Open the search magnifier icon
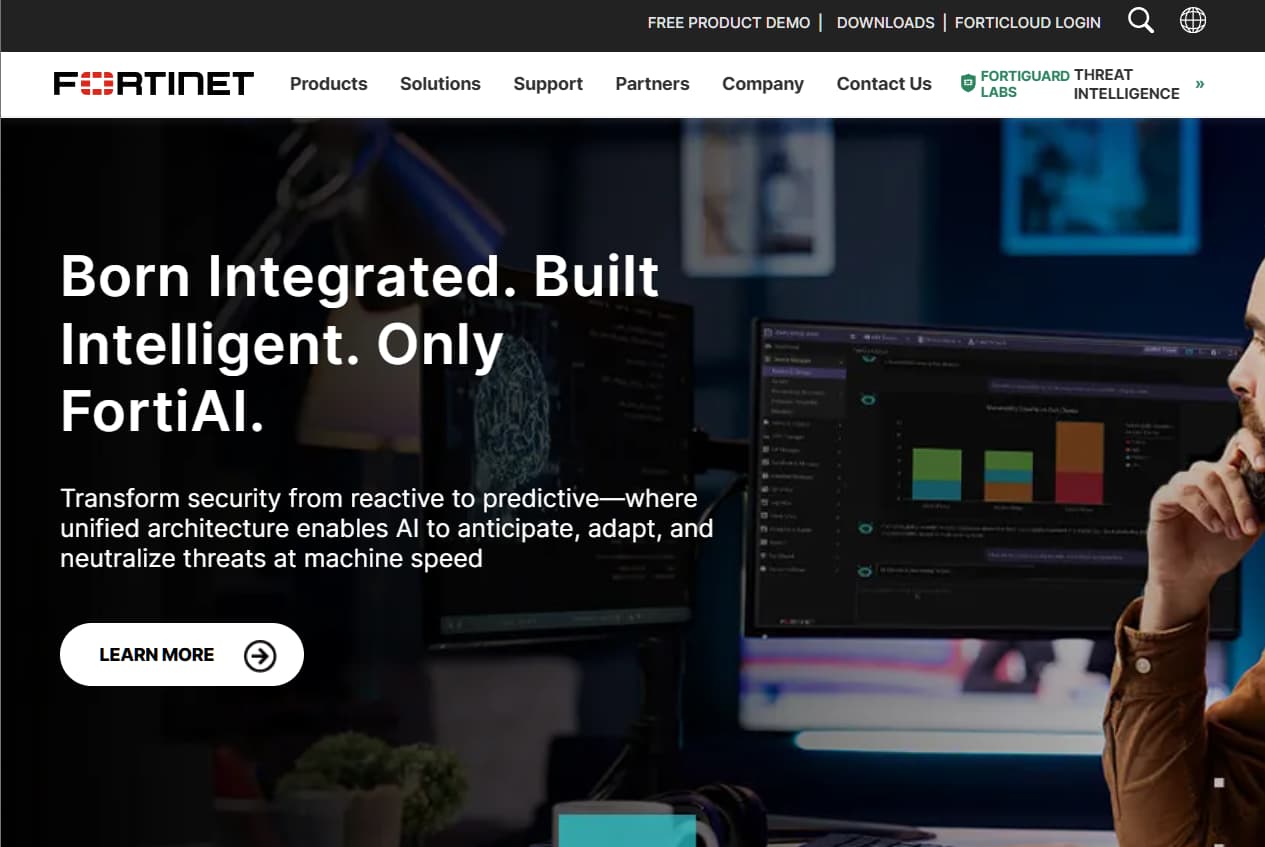The height and width of the screenshot is (847, 1265). [x=1140, y=21]
